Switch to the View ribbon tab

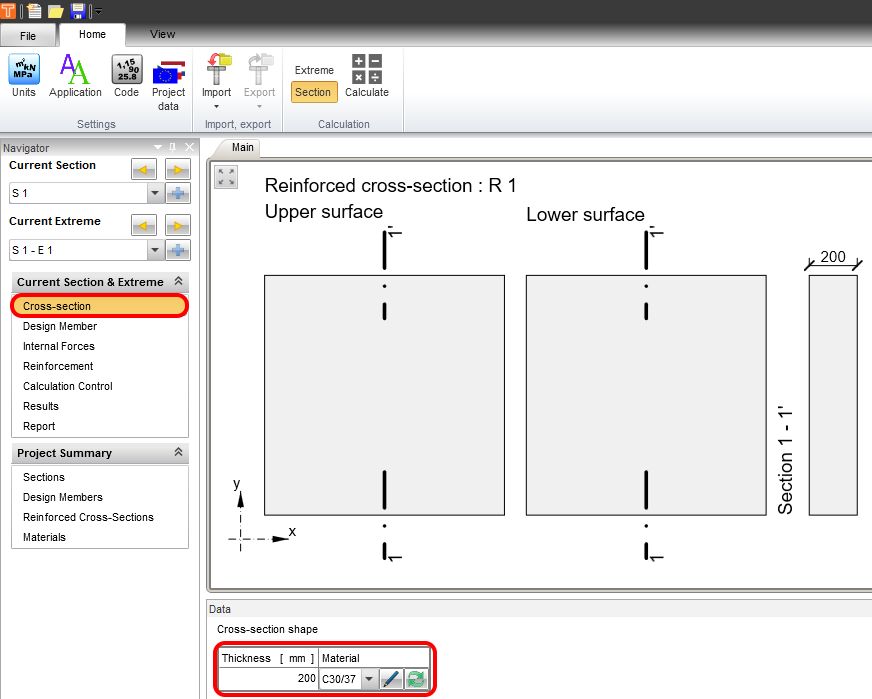[x=161, y=33]
